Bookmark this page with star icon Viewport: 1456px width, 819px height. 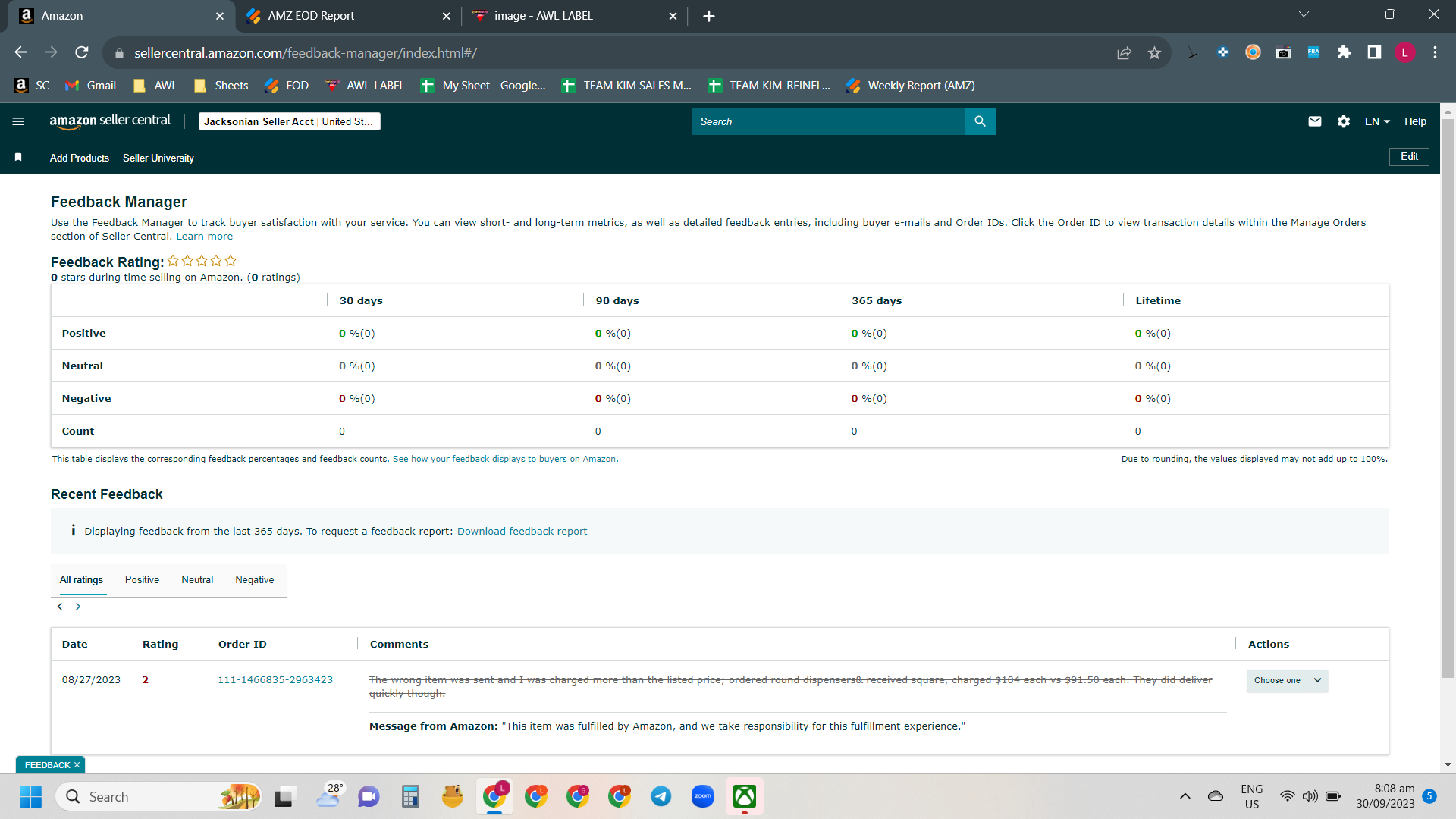click(x=1154, y=52)
